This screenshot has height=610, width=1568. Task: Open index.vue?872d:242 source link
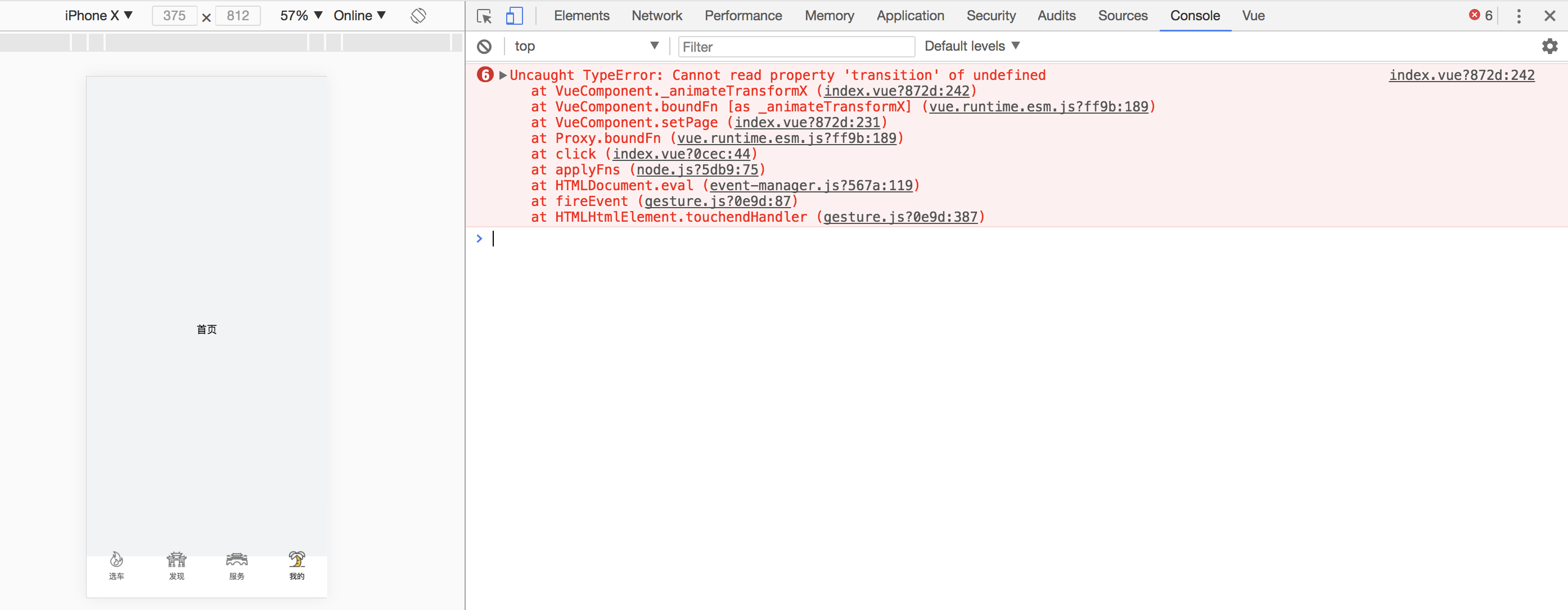click(x=1462, y=75)
